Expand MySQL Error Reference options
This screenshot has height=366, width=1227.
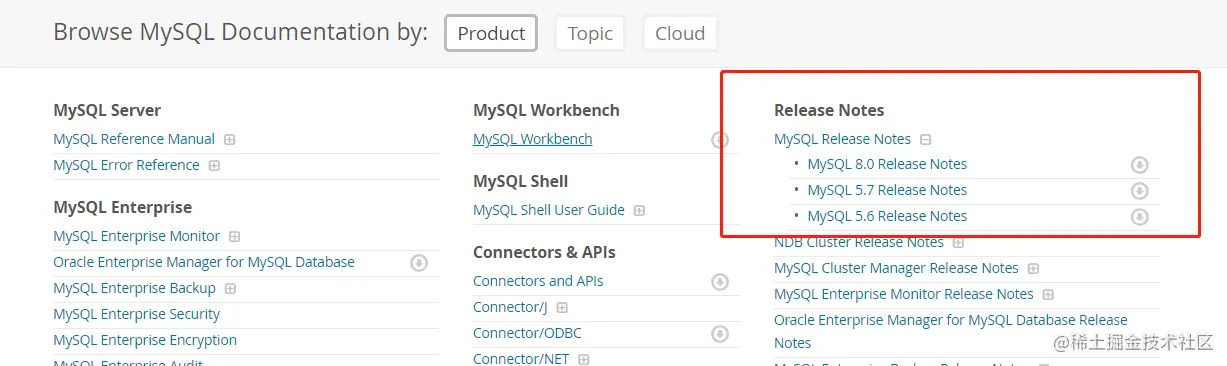[x=214, y=165]
